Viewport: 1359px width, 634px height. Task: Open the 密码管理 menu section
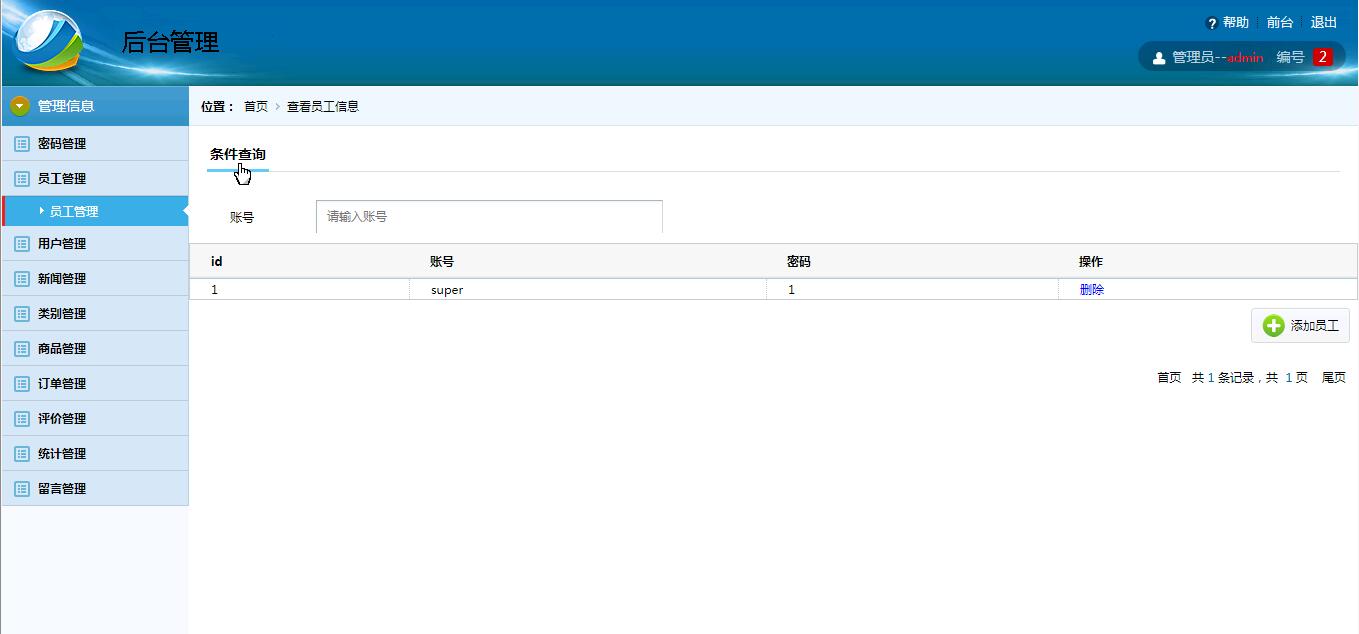(x=95, y=144)
